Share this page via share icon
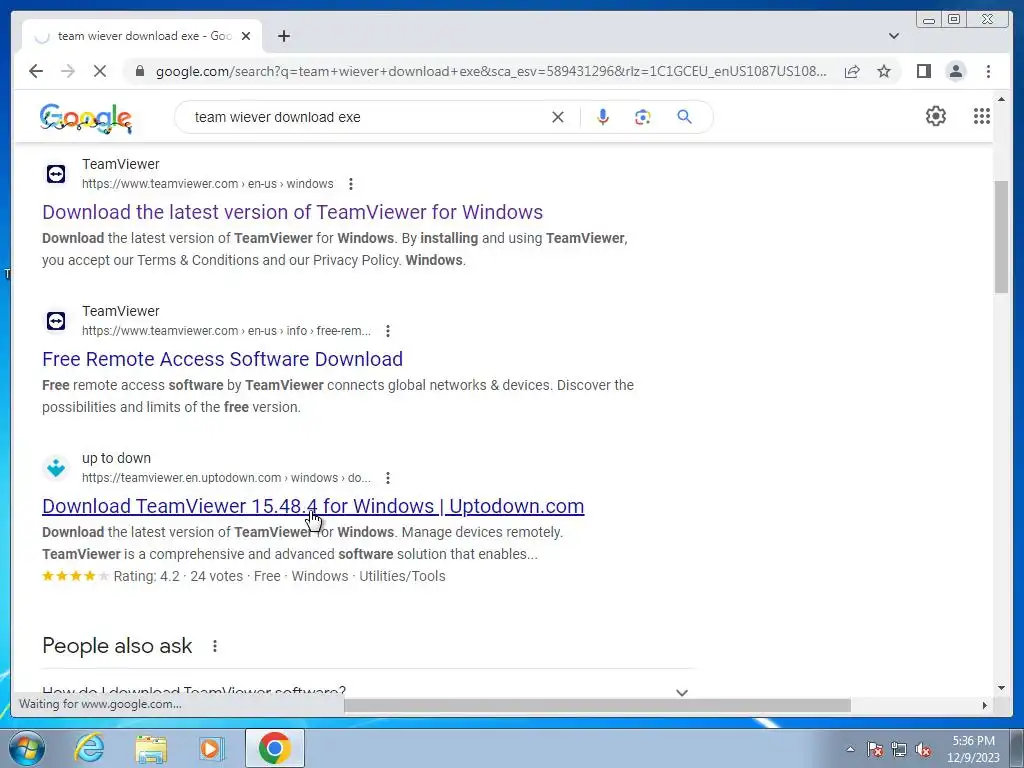The image size is (1024, 768). [x=852, y=71]
